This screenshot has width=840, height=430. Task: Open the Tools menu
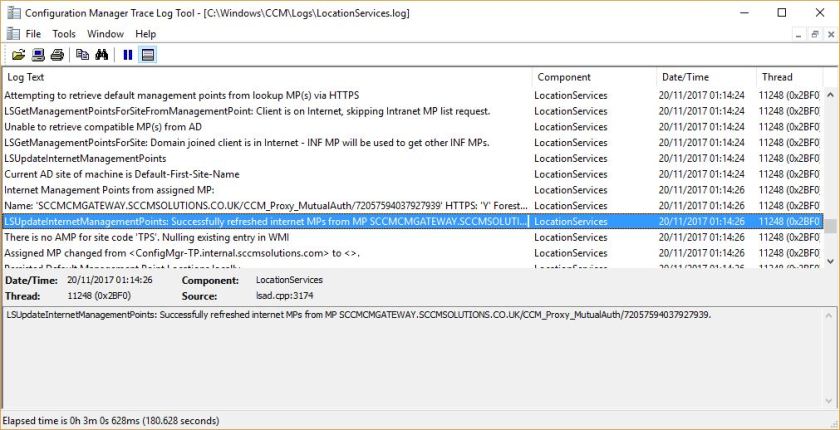(x=64, y=34)
